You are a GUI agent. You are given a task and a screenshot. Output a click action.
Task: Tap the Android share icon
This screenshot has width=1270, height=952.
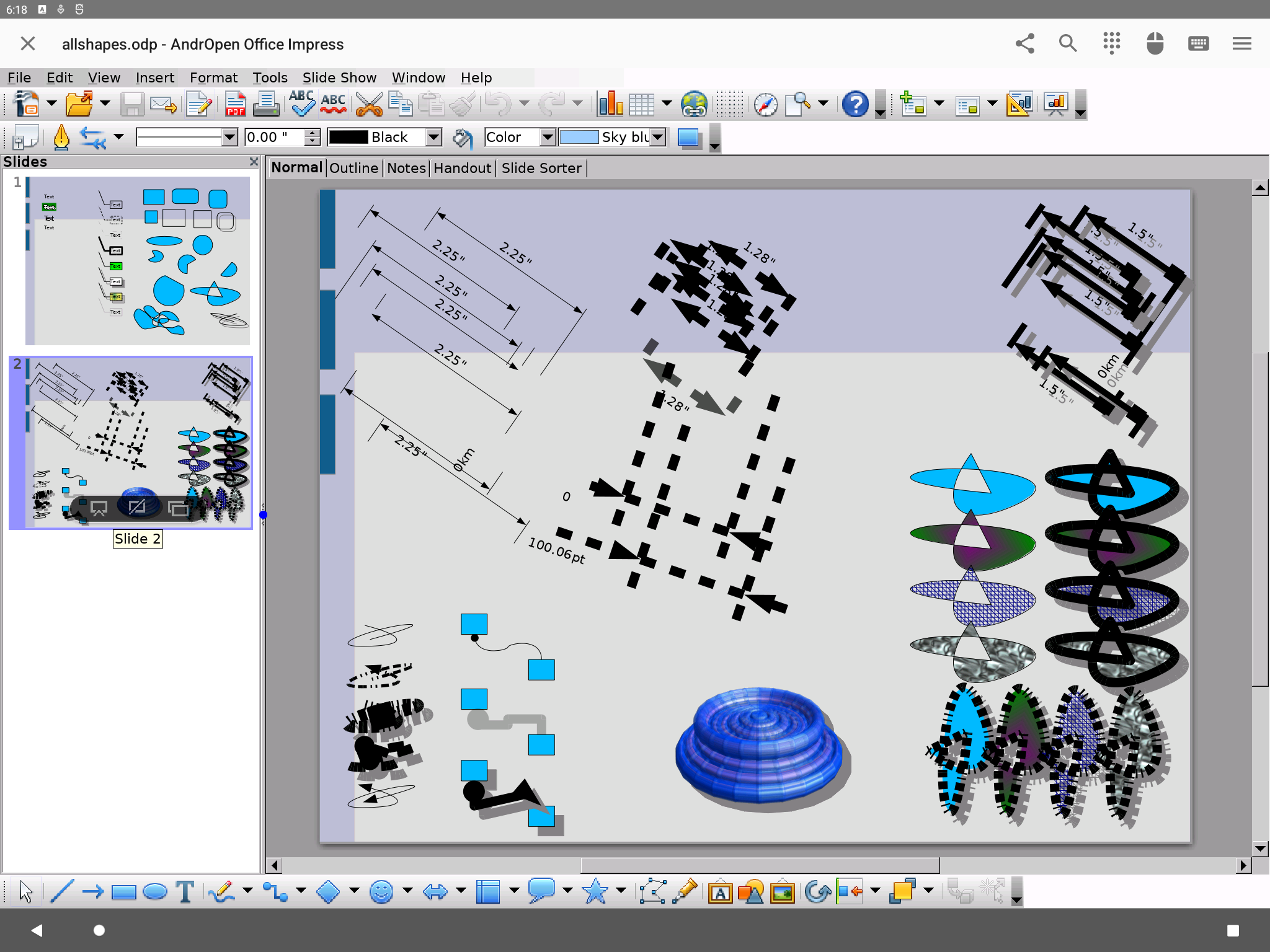[x=1025, y=43]
